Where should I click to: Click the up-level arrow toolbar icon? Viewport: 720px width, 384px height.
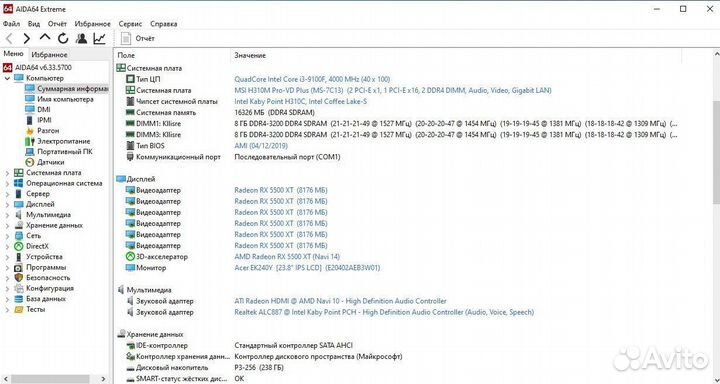point(45,38)
